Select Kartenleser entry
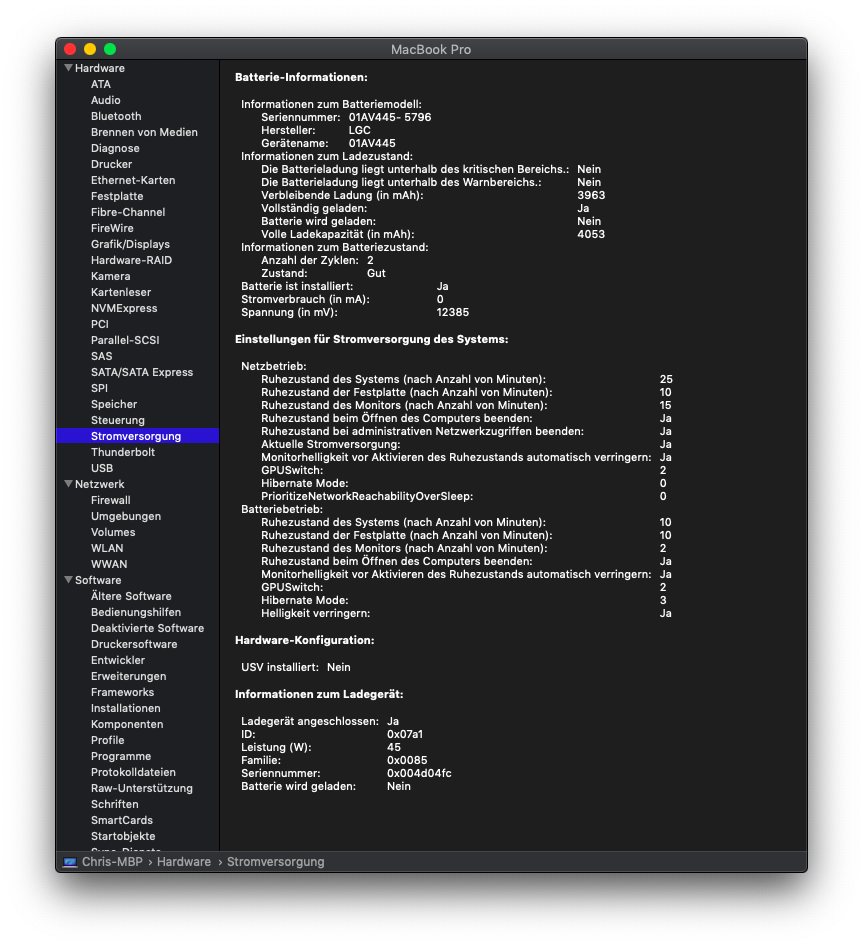The width and height of the screenshot is (863, 946). [x=121, y=292]
